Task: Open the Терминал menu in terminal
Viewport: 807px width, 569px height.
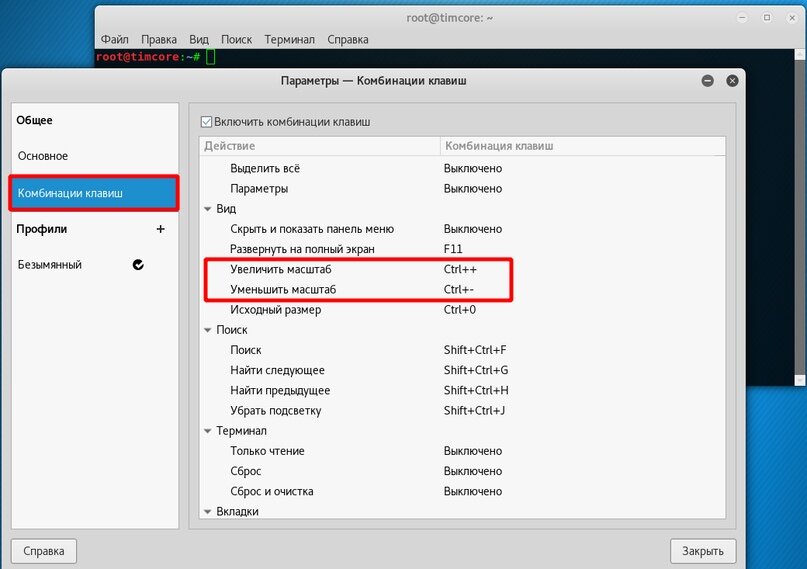Action: point(289,40)
